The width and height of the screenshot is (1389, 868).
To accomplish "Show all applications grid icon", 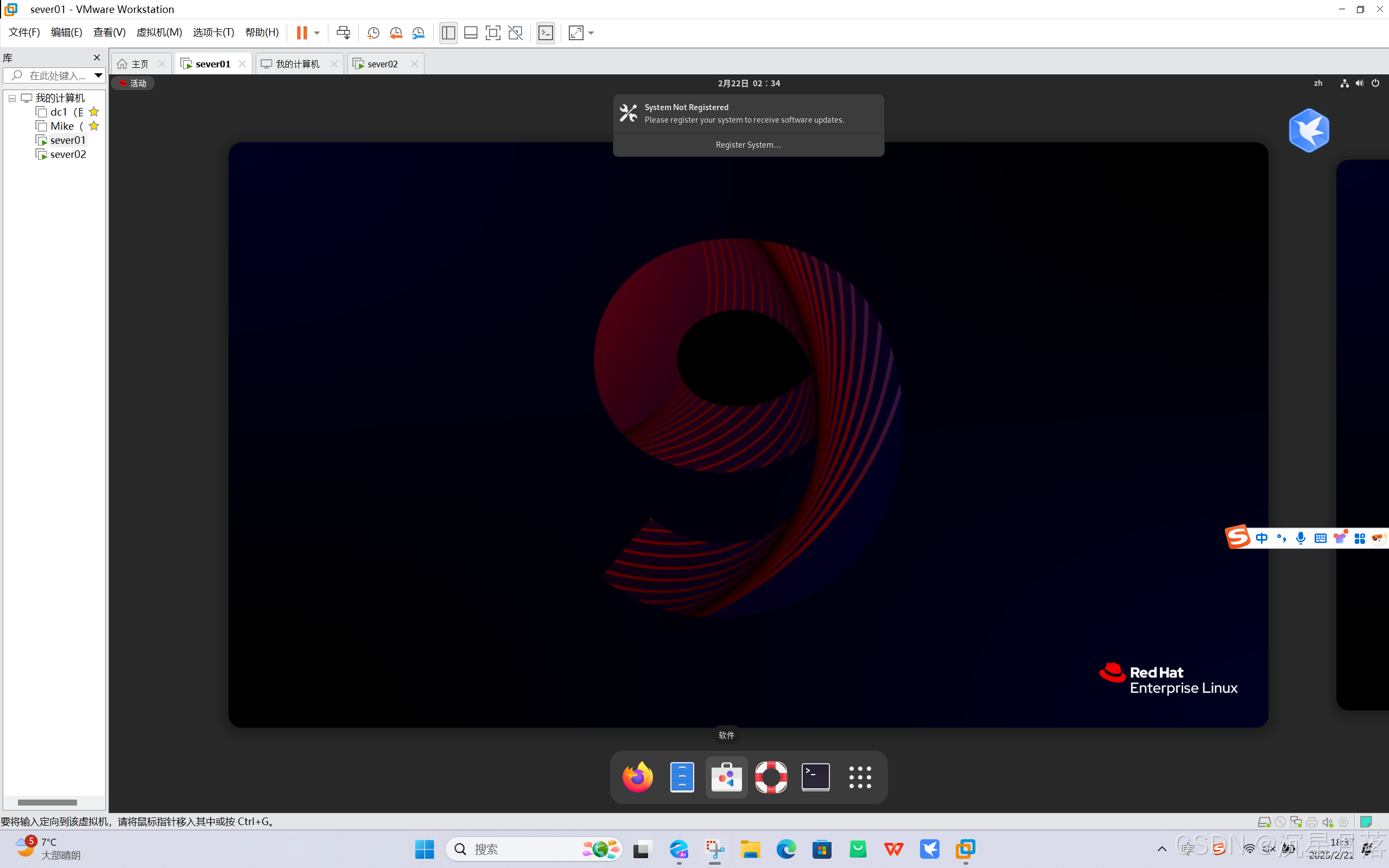I will 860,777.
